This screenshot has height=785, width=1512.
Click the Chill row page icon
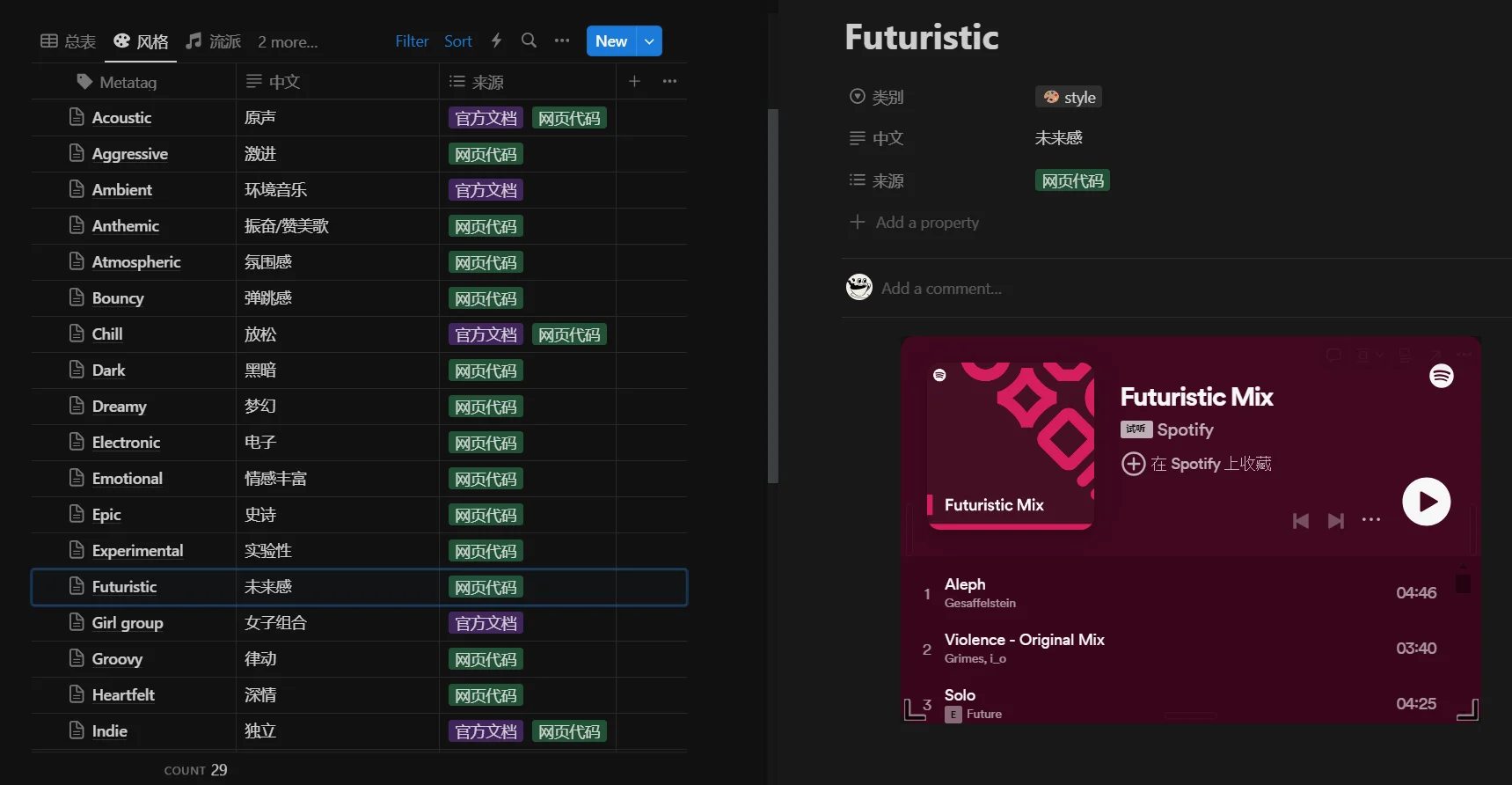[x=77, y=334]
